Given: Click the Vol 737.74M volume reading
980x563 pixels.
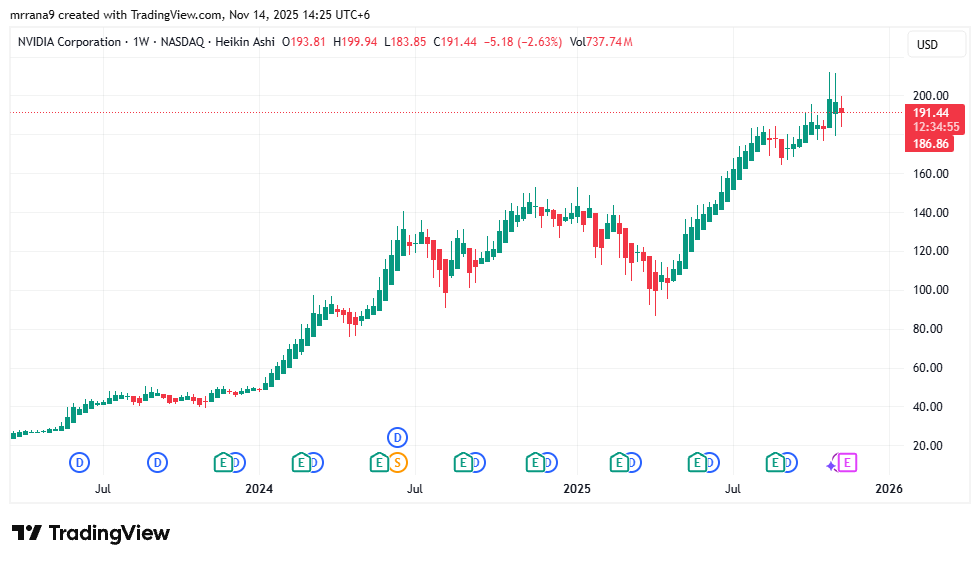Looking at the screenshot, I should coord(602,42).
